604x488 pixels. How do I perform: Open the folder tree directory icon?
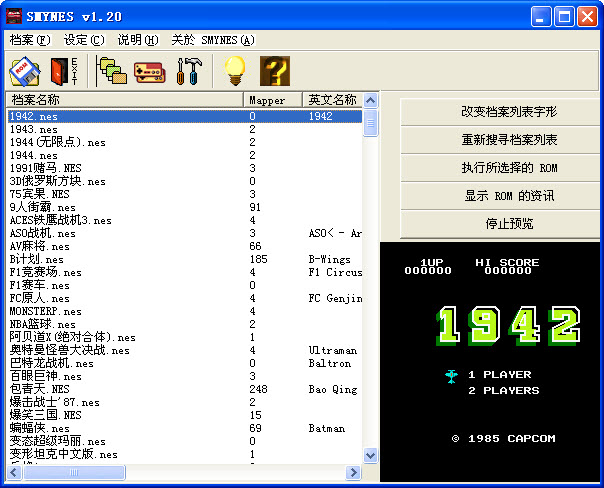112,71
